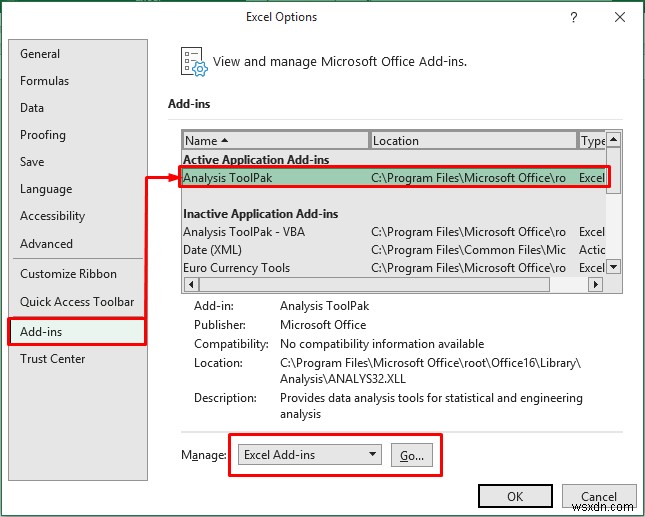Click the Go... button
This screenshot has height=517, width=645.
click(x=412, y=455)
